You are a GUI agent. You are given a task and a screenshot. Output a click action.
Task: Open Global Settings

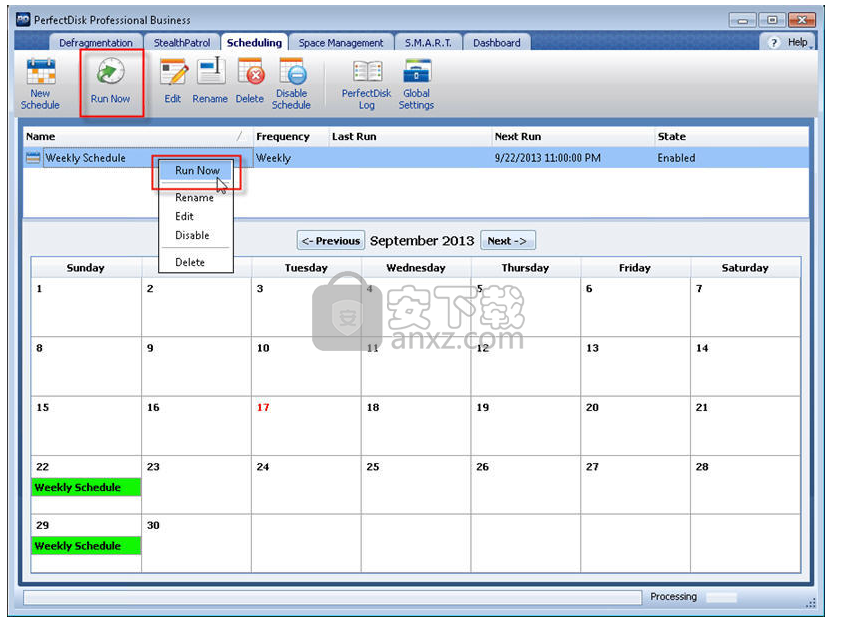click(417, 84)
